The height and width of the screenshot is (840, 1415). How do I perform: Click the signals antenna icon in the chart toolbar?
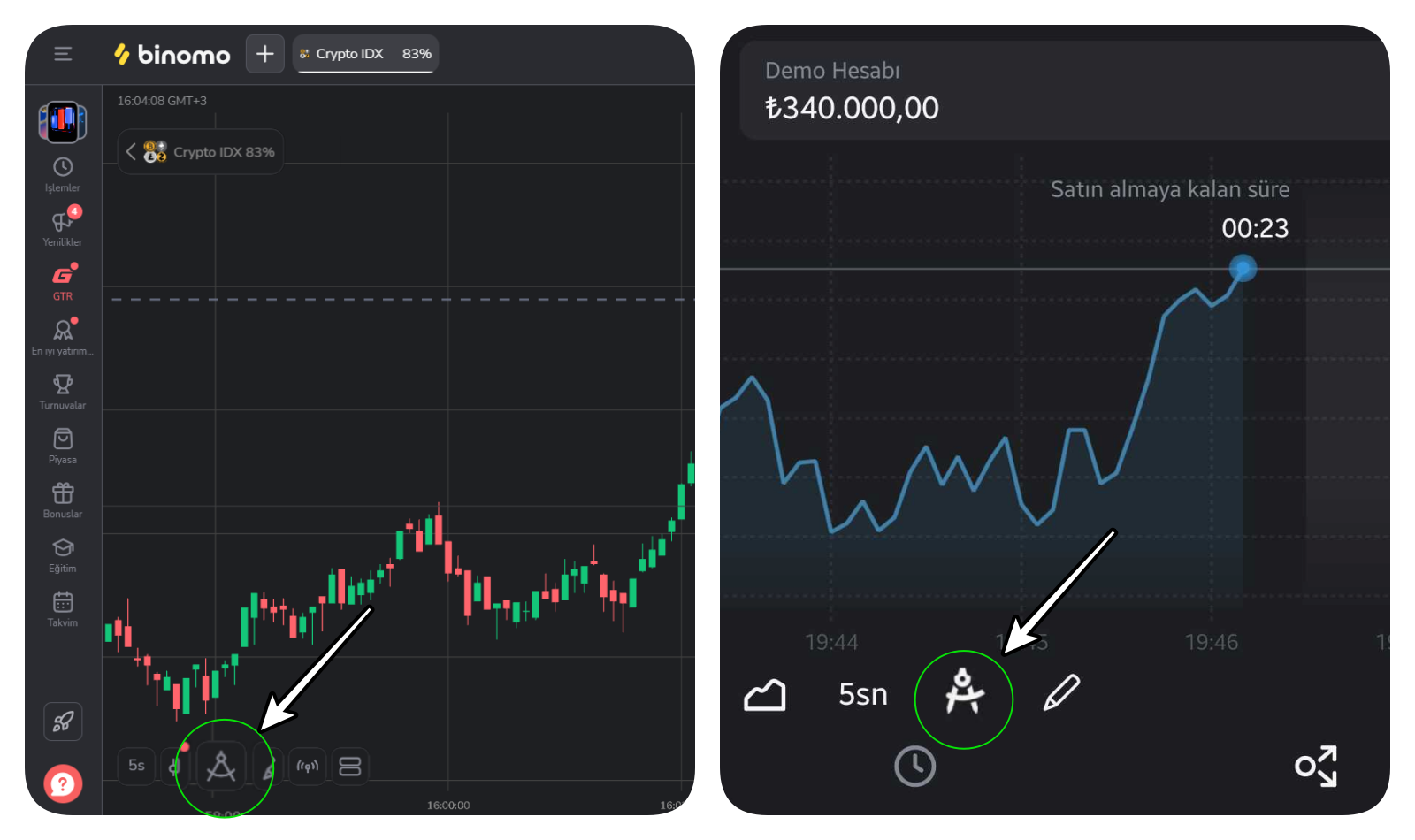click(308, 766)
